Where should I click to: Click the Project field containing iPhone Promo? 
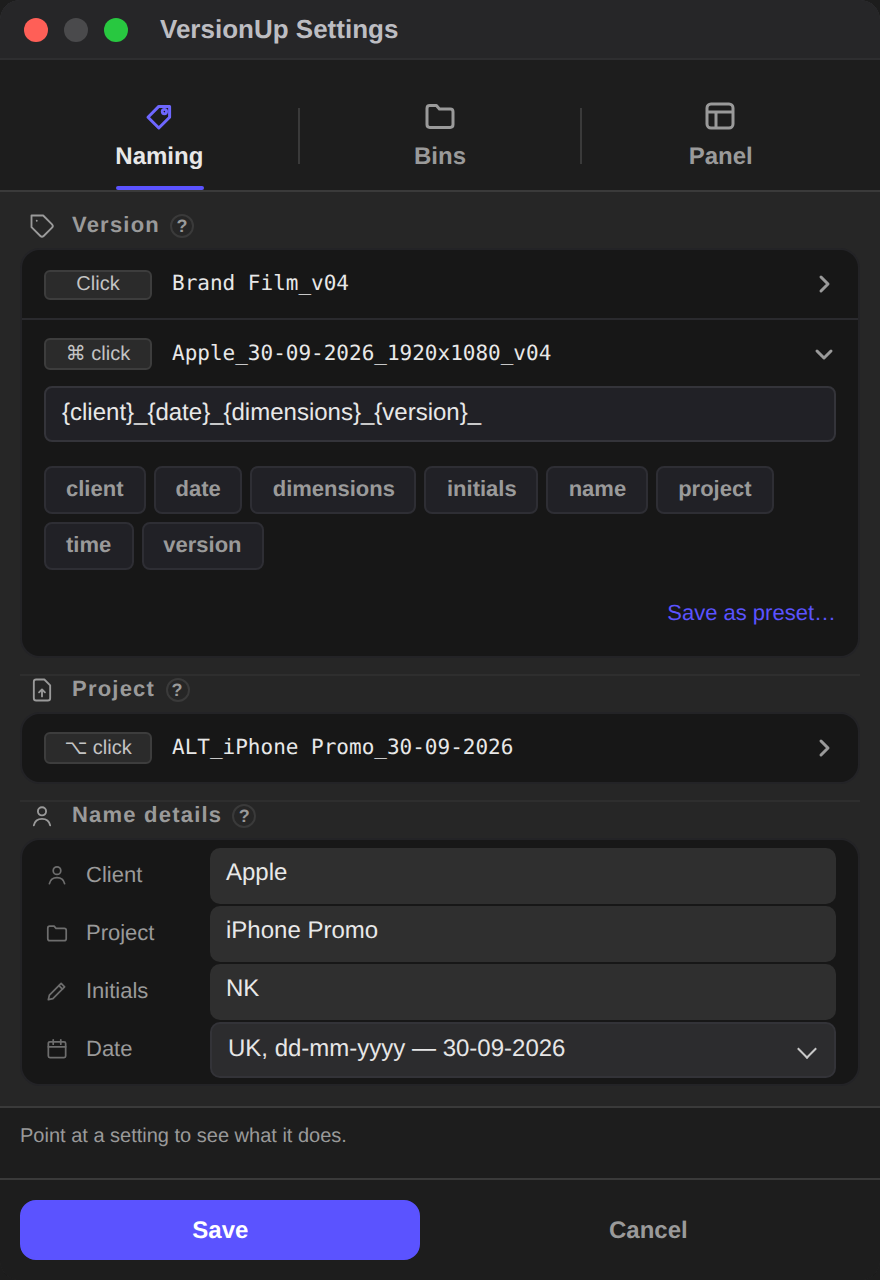(523, 934)
